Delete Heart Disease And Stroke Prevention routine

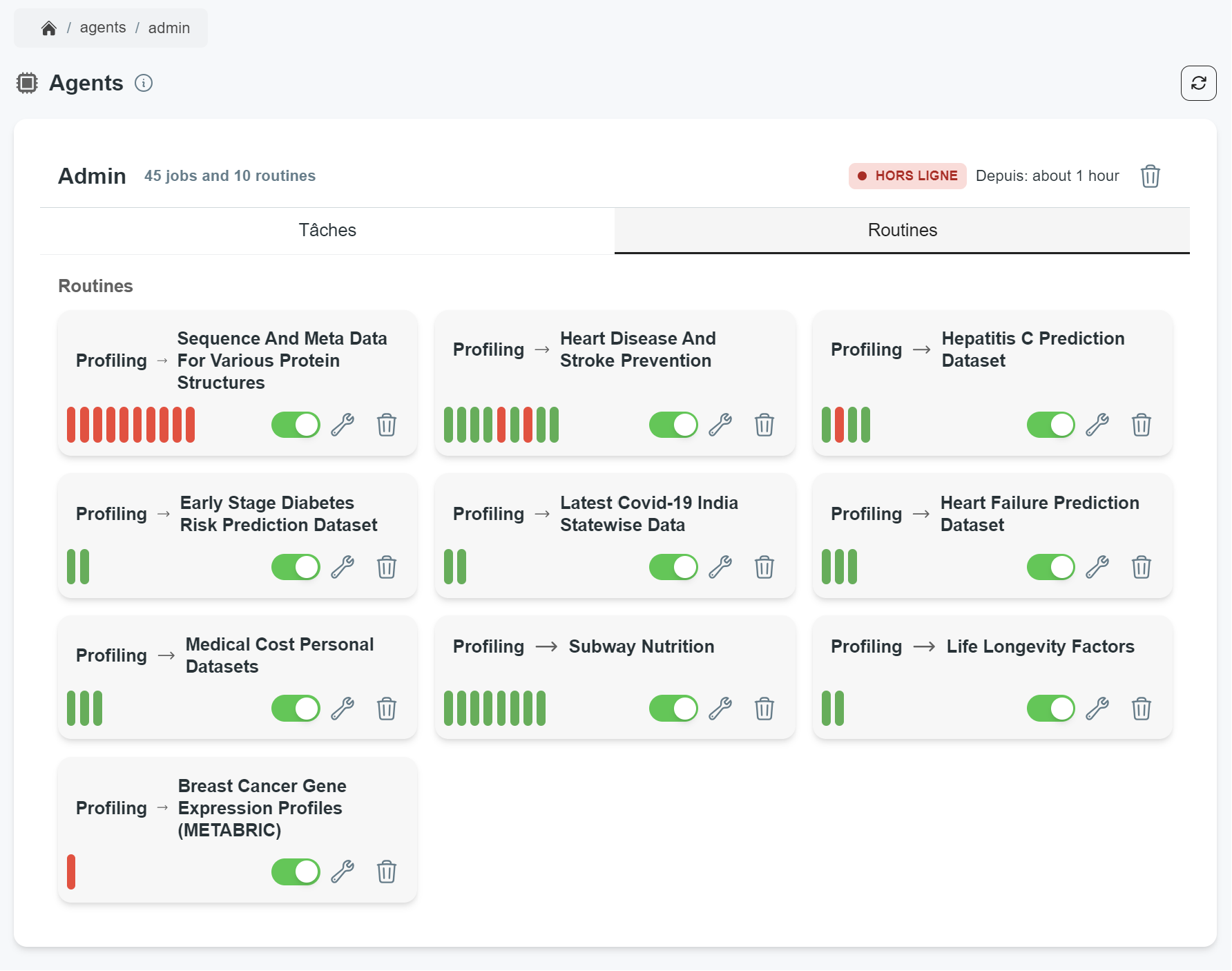click(764, 425)
